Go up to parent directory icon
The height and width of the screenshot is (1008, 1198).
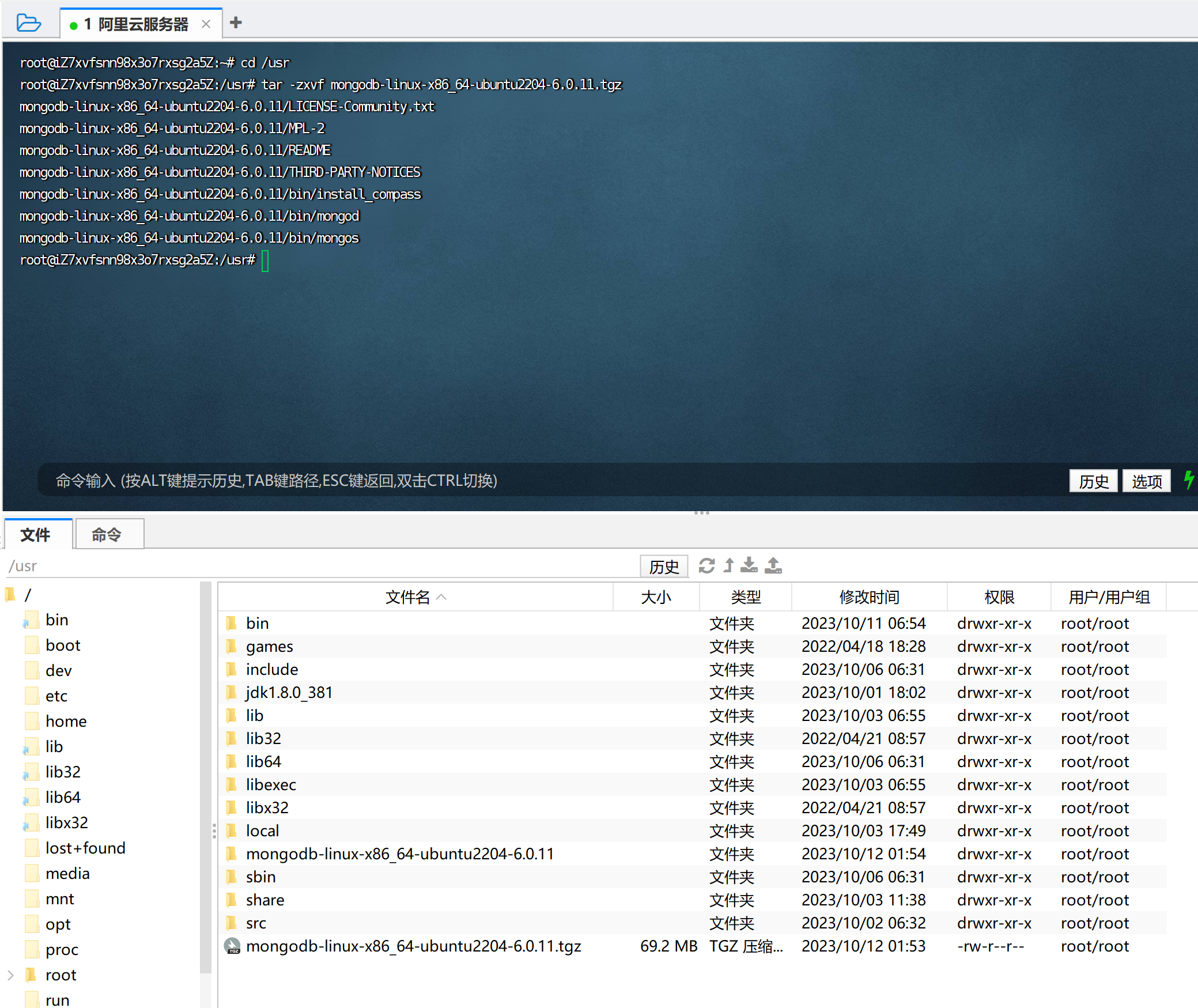[x=728, y=565]
